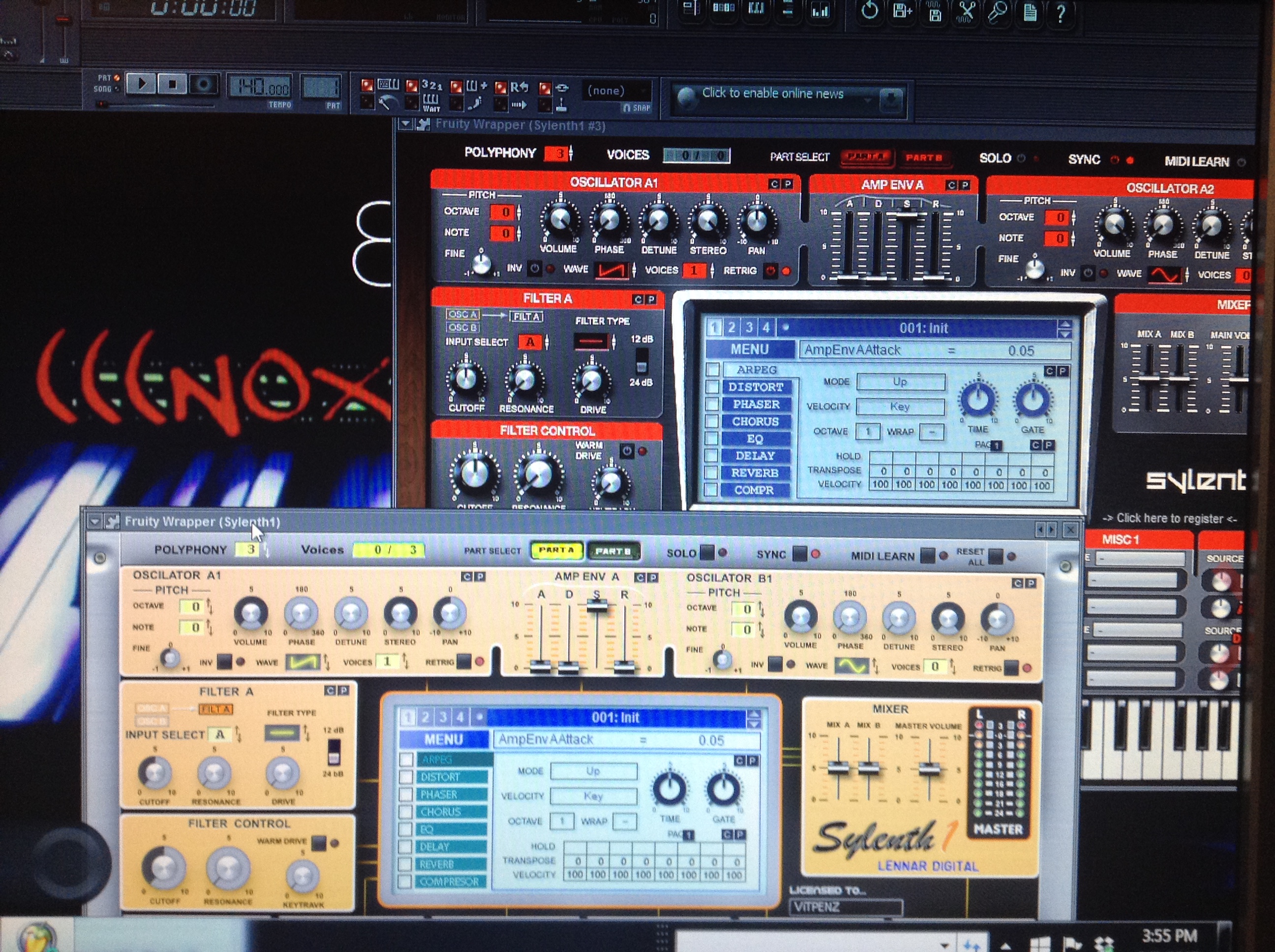This screenshot has height=952, width=1275.
Task: Click the 'Click here to register' link
Action: click(x=1170, y=518)
